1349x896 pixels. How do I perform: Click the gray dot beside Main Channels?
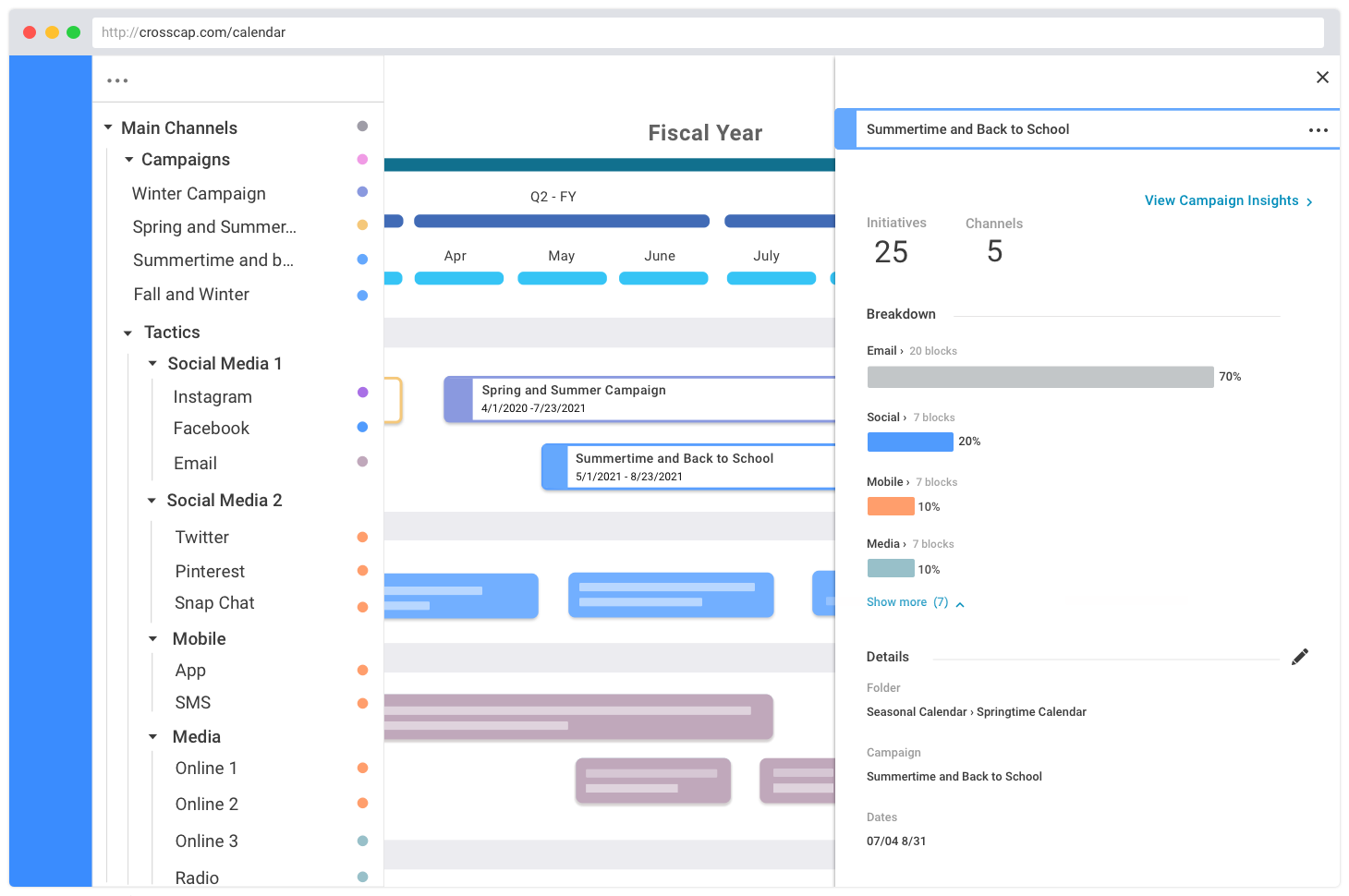tap(362, 127)
